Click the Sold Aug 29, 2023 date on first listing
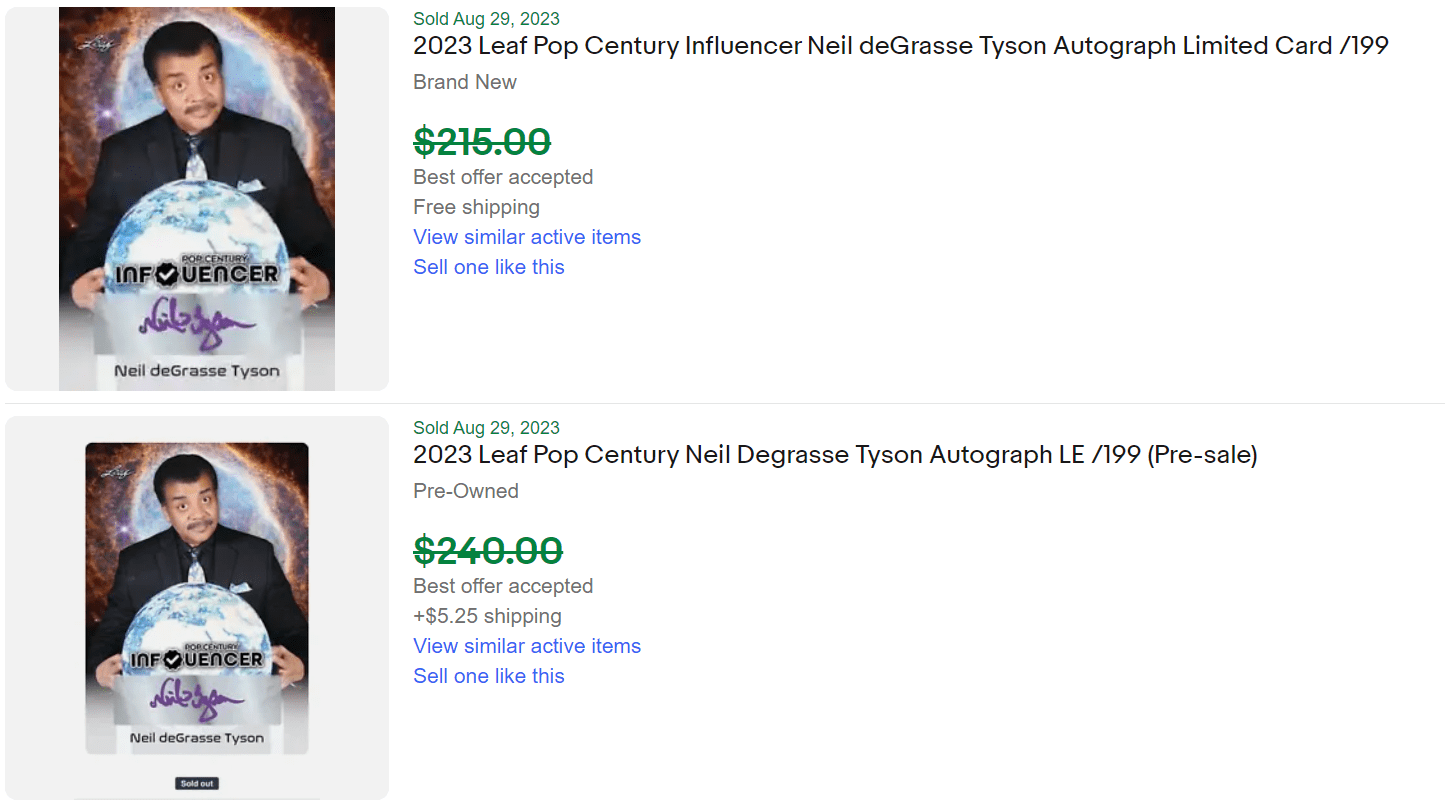This screenshot has height=808, width=1445. point(486,18)
